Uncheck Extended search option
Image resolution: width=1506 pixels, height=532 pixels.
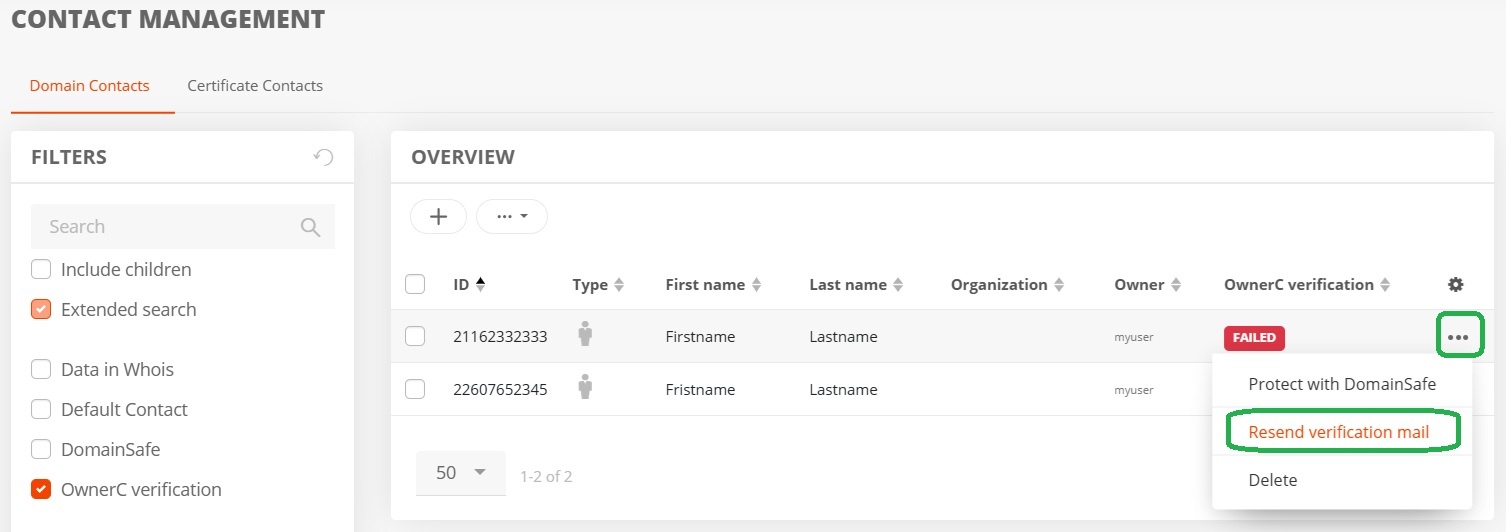(41, 309)
